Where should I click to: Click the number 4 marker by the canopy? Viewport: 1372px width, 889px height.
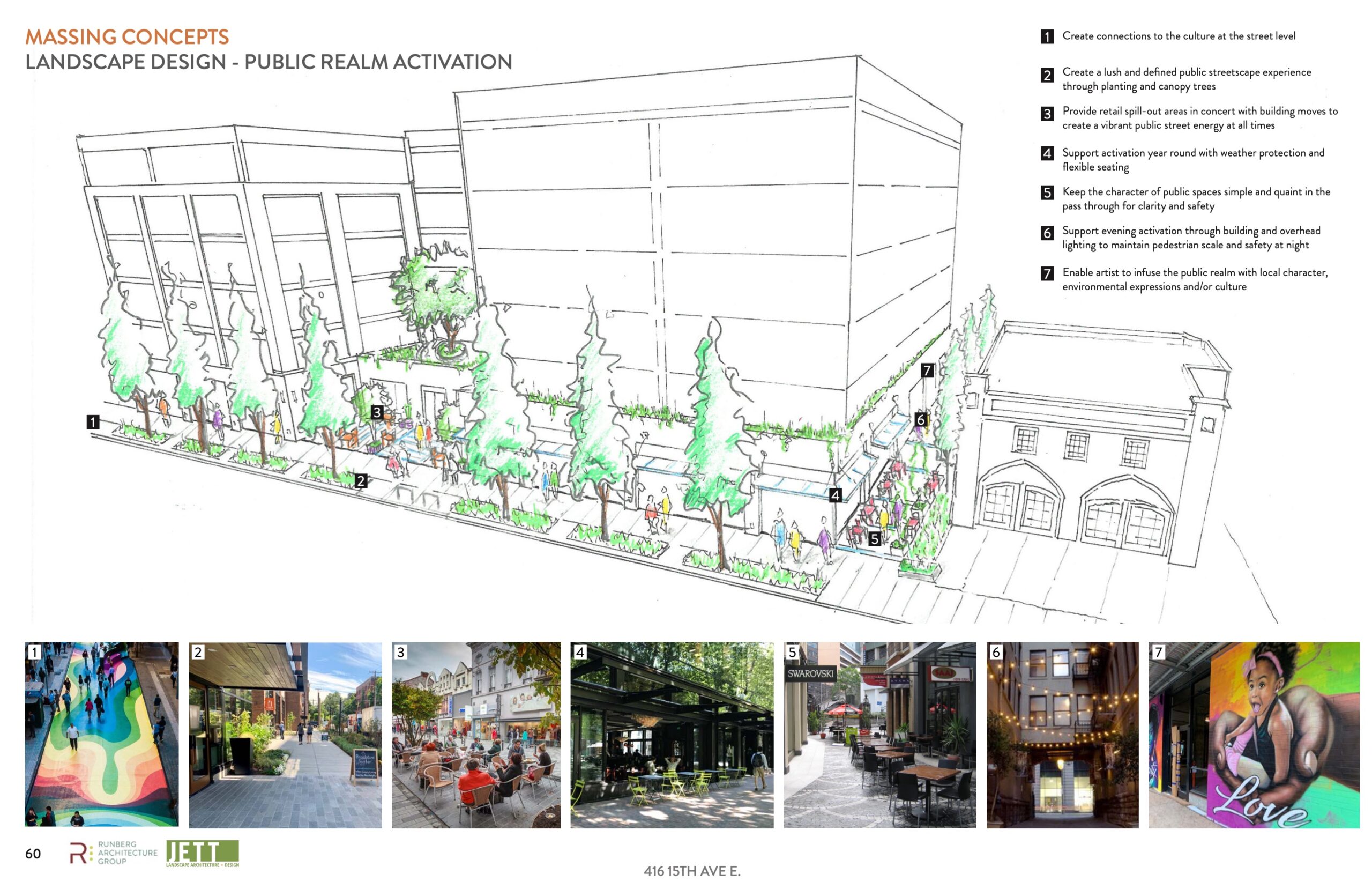[835, 495]
